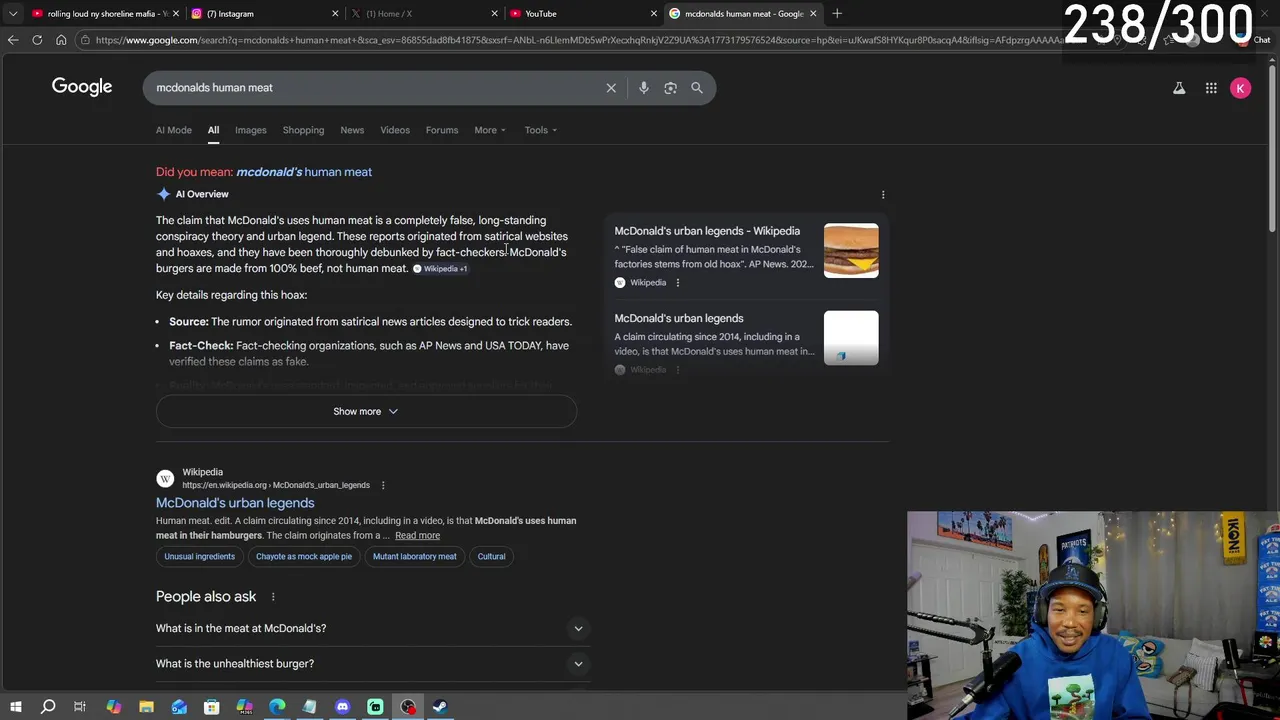
Task: Close the mcdonalds human meat Google tab
Action: point(813,13)
